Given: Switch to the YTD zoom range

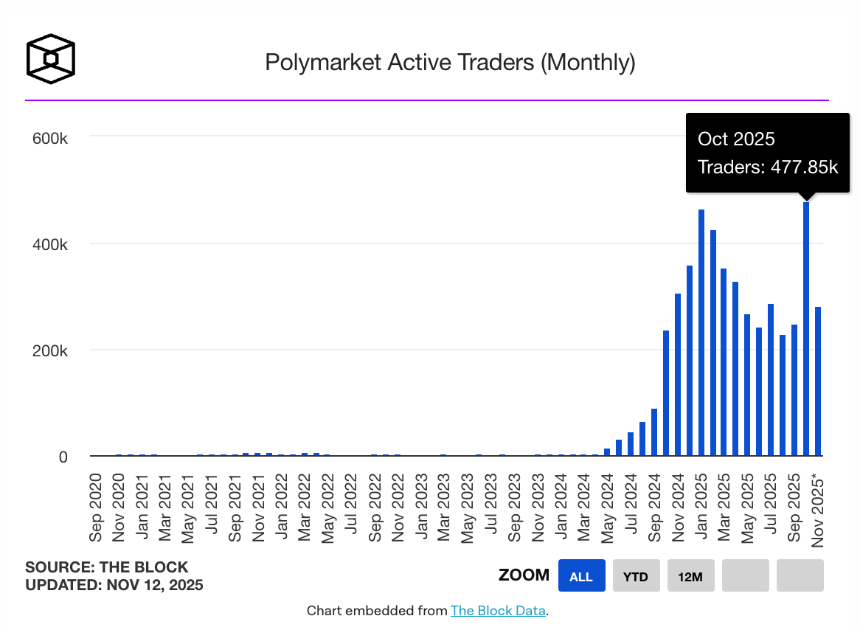Looking at the screenshot, I should point(636,575).
